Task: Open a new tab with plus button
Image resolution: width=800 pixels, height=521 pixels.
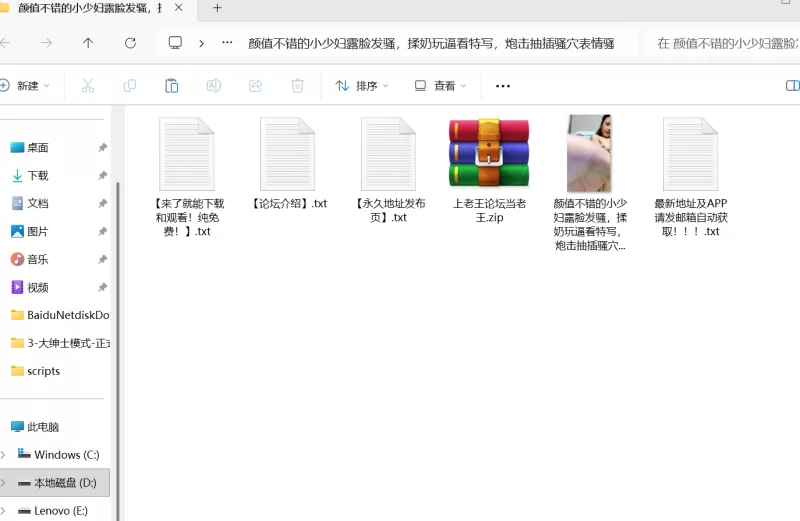Action: click(x=217, y=8)
